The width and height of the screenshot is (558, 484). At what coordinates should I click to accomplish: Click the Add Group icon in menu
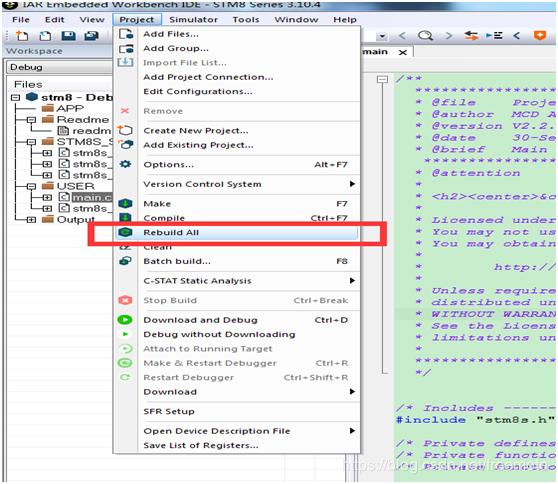(x=126, y=48)
